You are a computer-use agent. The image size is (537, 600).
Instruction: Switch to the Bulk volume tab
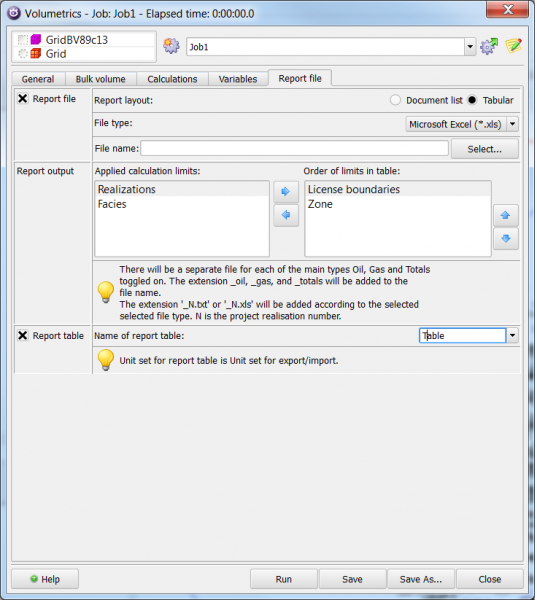(101, 79)
